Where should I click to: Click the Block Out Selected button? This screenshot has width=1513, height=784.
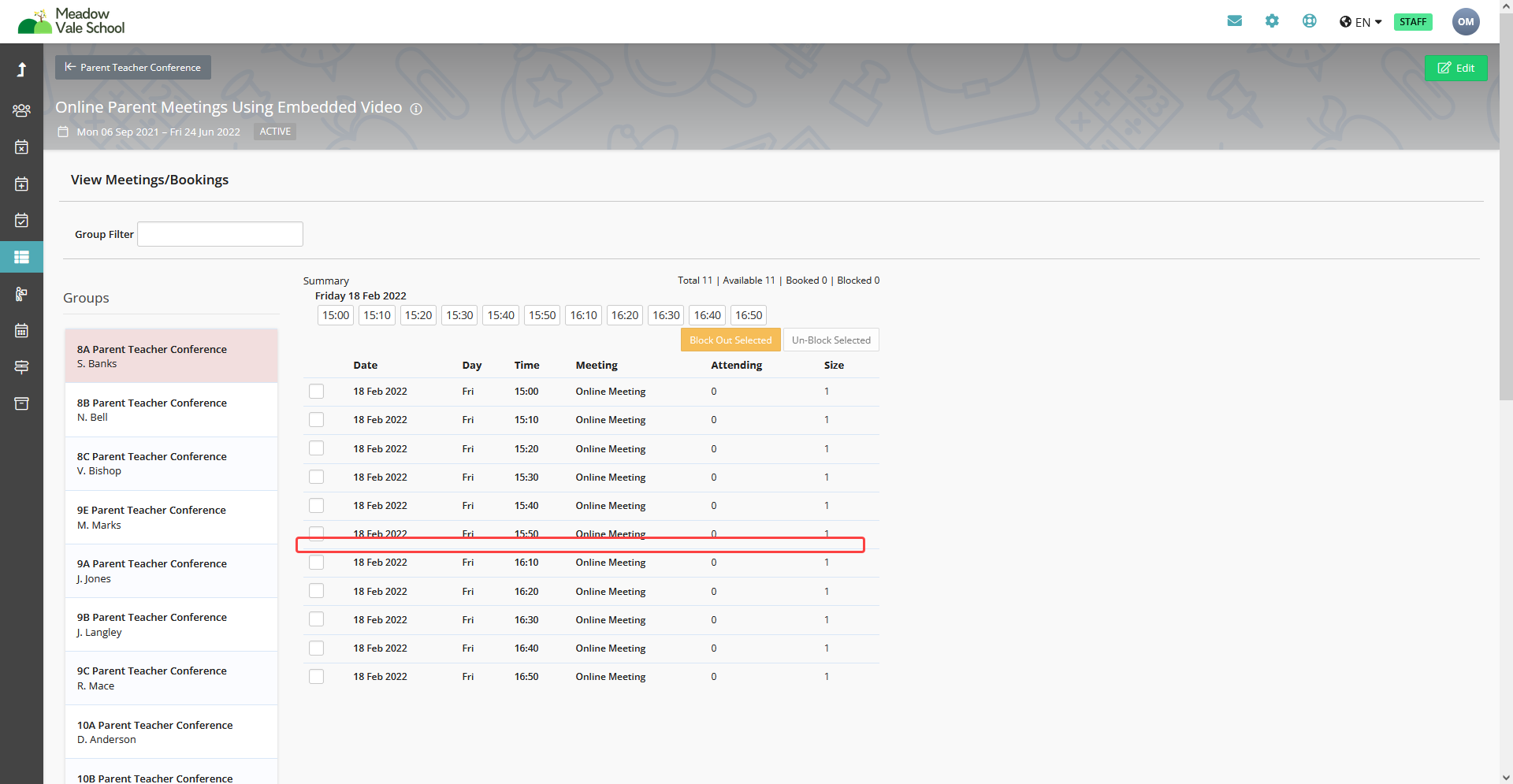[x=730, y=340]
